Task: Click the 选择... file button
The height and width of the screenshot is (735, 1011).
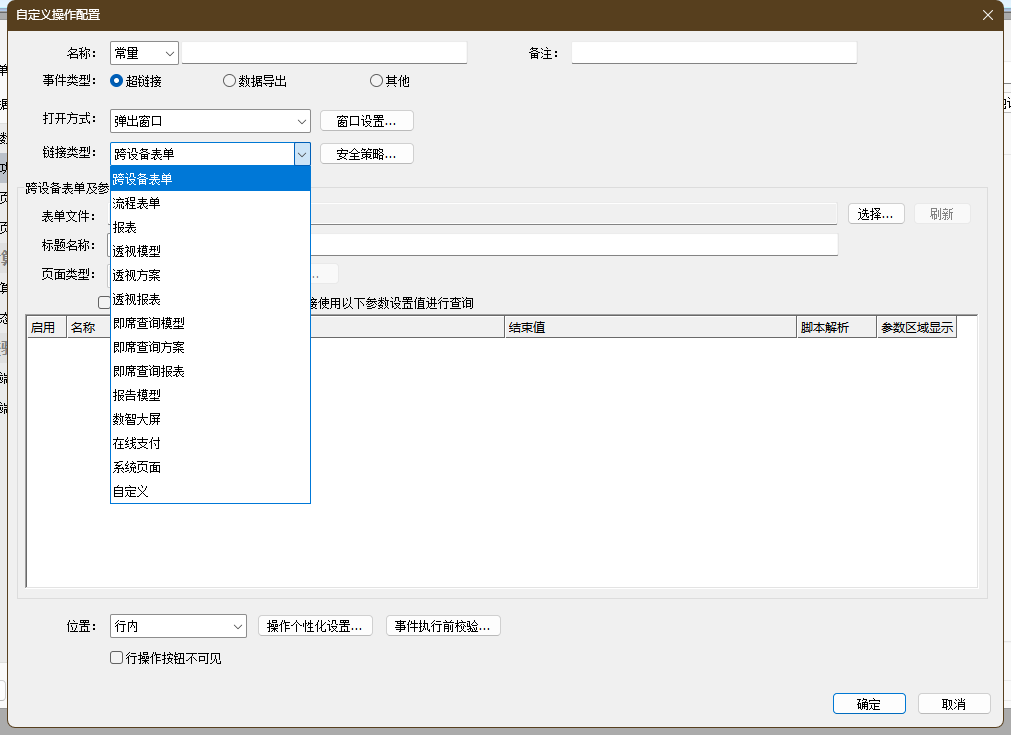Action: point(876,214)
